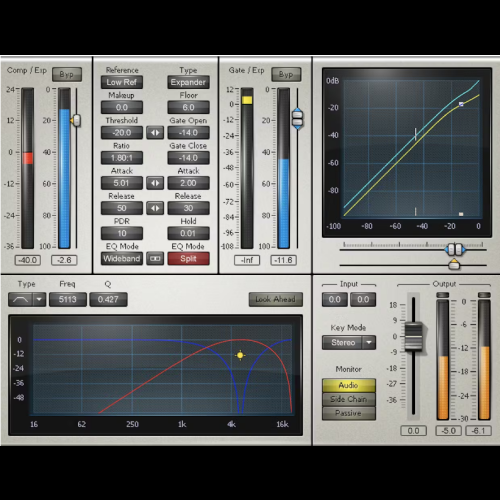The height and width of the screenshot is (500, 500).
Task: Click the gate threshold dual handles under the graph
Action: pyautogui.click(x=455, y=249)
